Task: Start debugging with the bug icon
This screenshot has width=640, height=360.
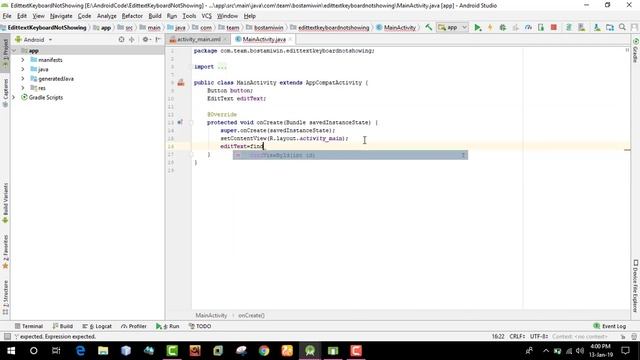Action: click(503, 27)
